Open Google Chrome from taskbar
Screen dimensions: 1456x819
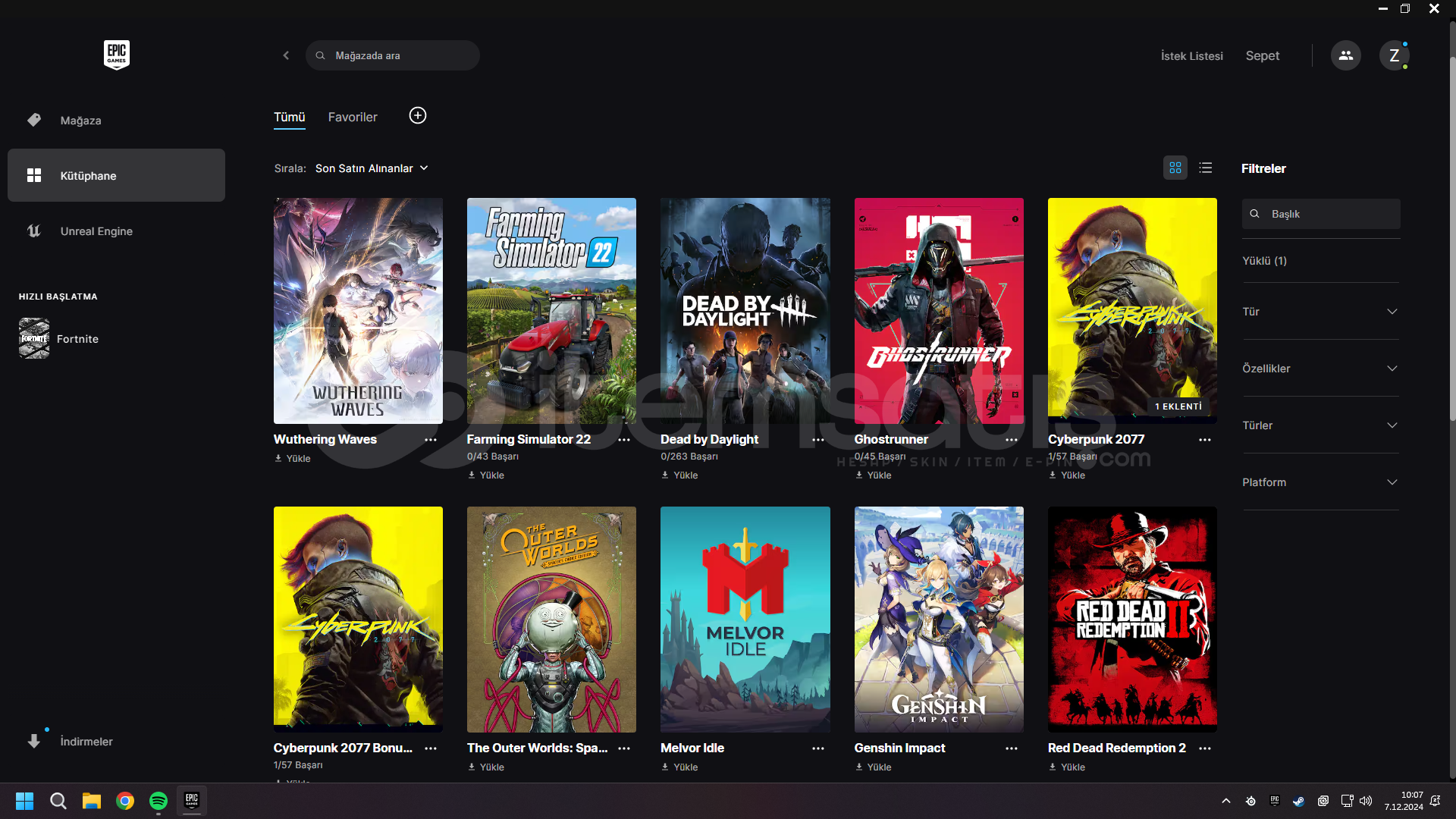[x=124, y=801]
